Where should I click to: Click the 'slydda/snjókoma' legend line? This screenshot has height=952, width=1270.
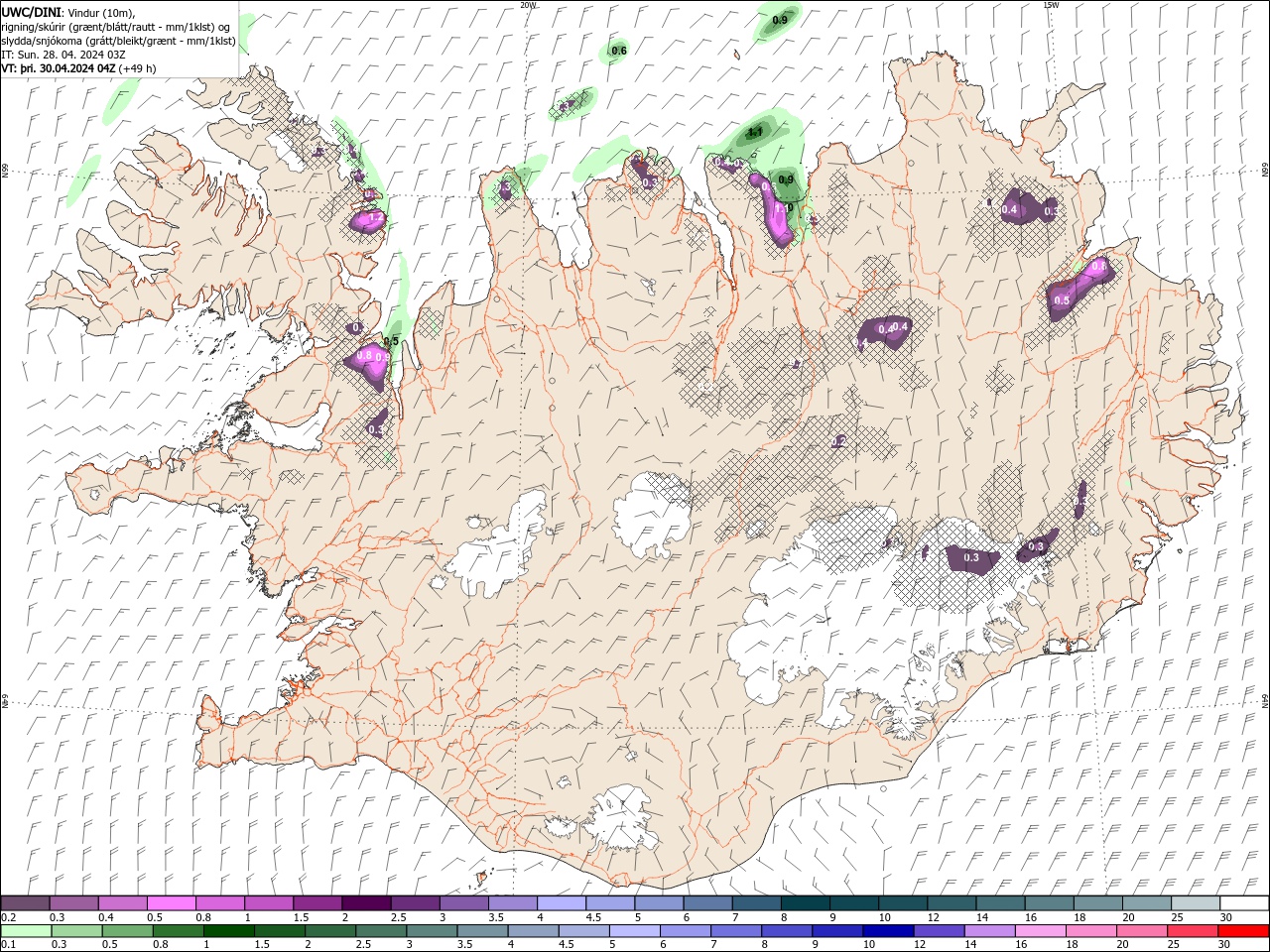coord(118,41)
